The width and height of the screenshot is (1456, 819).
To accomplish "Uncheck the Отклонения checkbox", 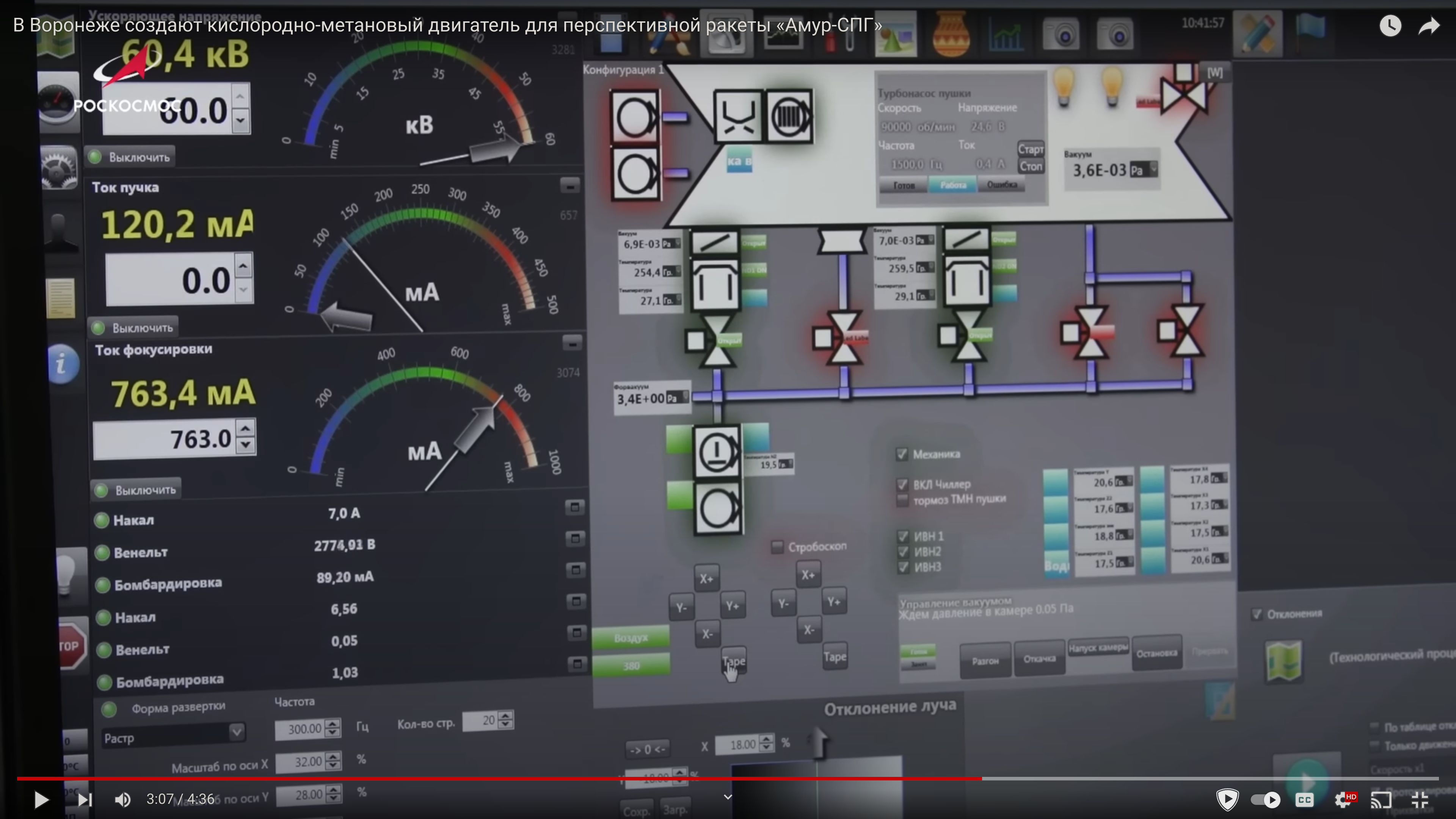I will [1257, 614].
